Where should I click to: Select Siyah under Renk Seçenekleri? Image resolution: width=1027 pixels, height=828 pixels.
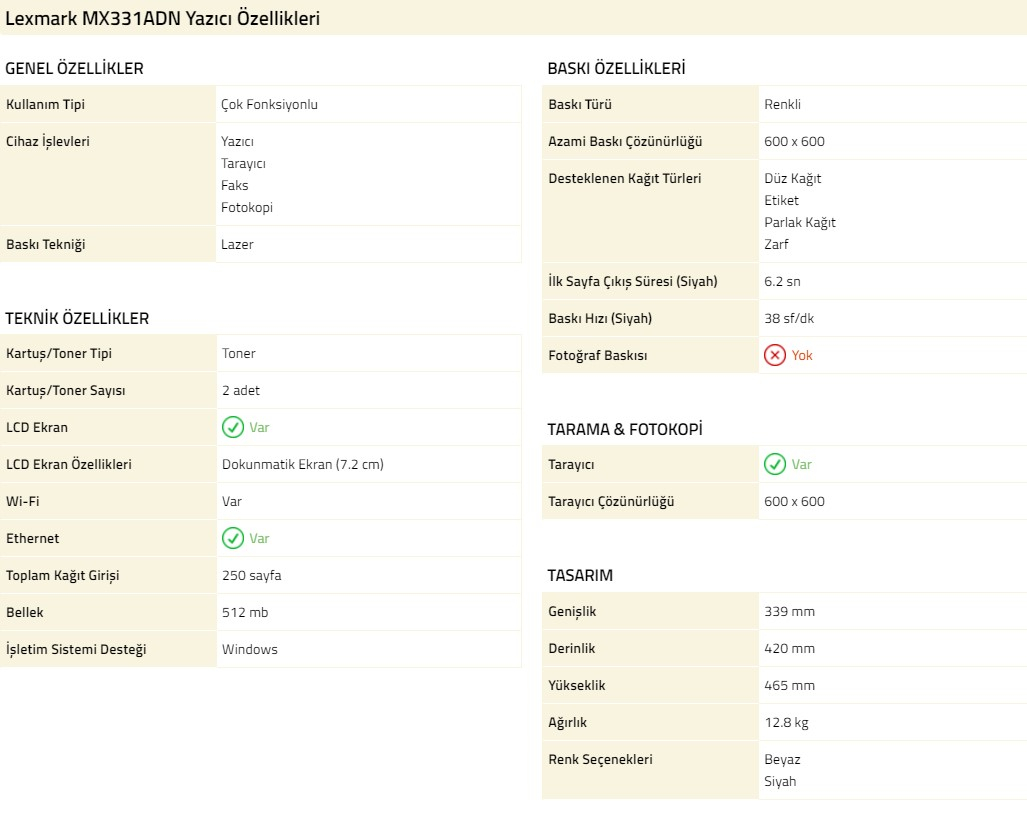tap(780, 782)
